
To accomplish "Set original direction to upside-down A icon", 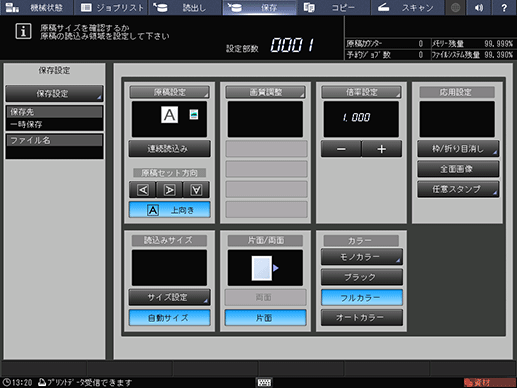I will click(x=196, y=190).
